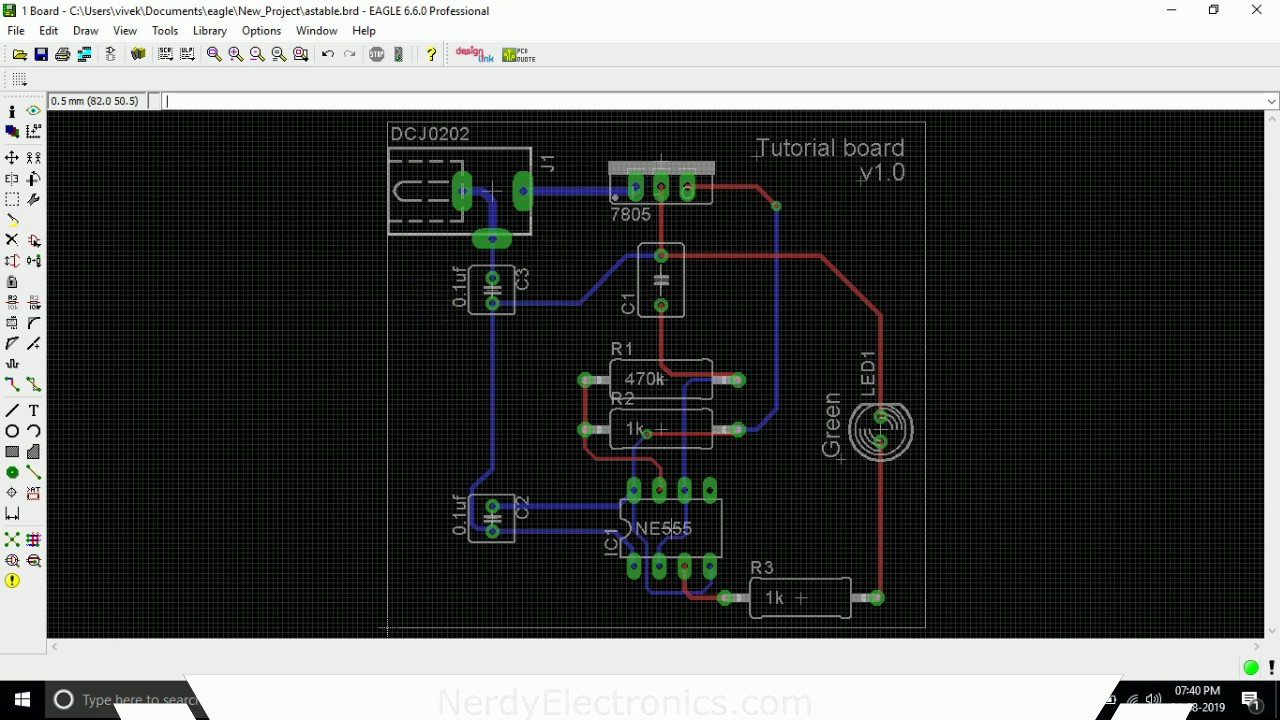Image resolution: width=1280 pixels, height=720 pixels.
Task: Select the Circle tool
Action: (12, 431)
